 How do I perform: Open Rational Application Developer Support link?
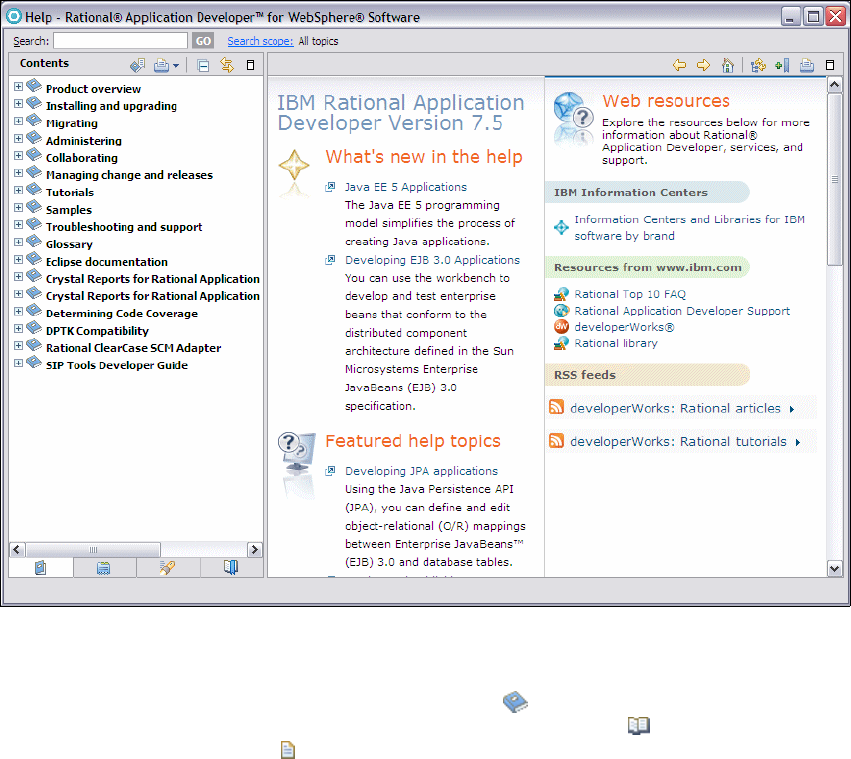tap(682, 311)
